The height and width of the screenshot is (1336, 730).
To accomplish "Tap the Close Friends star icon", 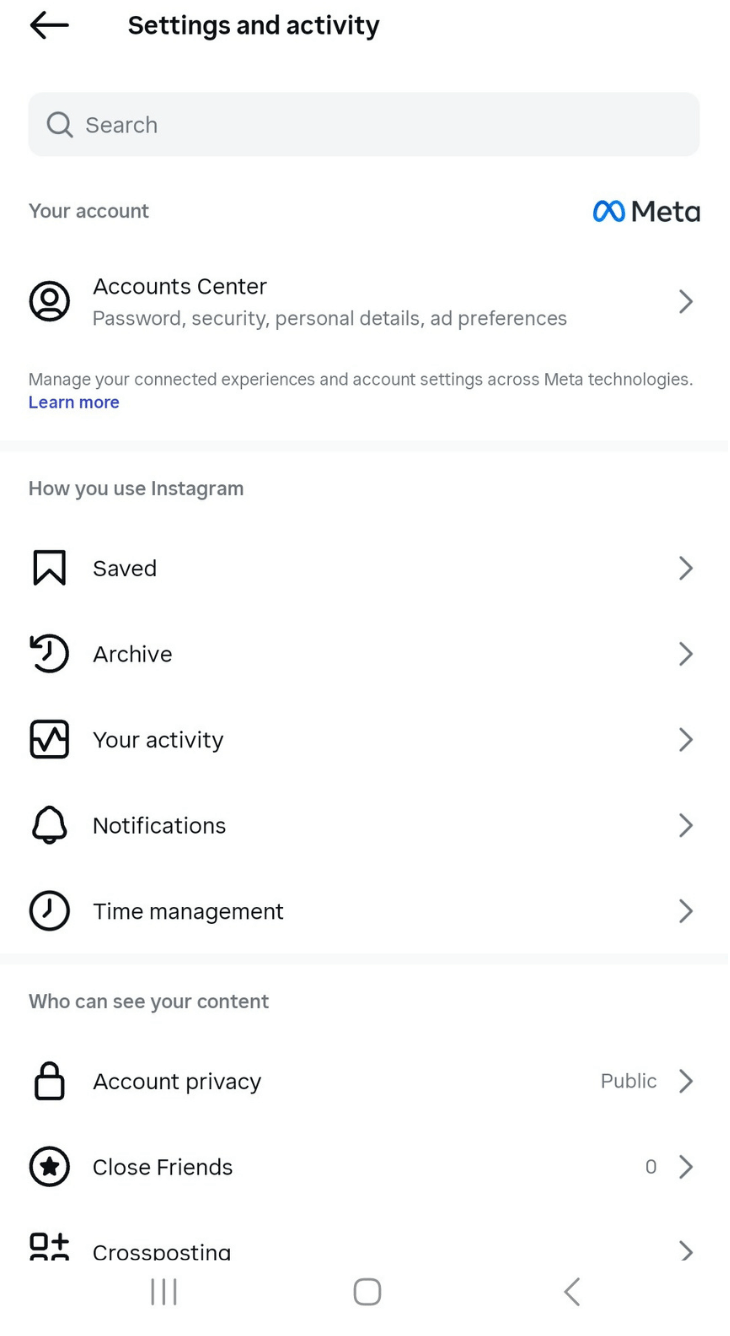I will point(49,1167).
